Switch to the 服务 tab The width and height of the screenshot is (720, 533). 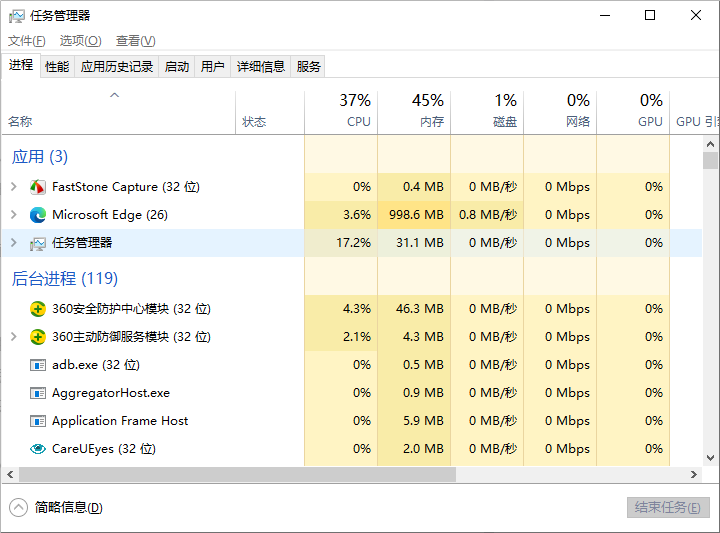click(308, 67)
